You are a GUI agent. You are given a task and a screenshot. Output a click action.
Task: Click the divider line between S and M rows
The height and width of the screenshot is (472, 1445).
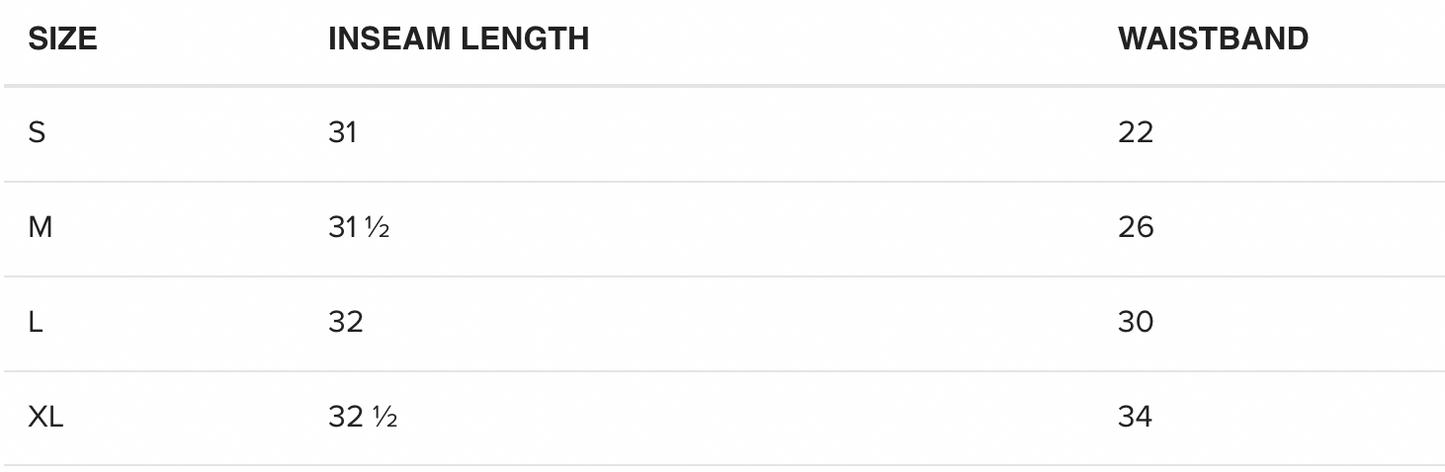click(x=722, y=182)
